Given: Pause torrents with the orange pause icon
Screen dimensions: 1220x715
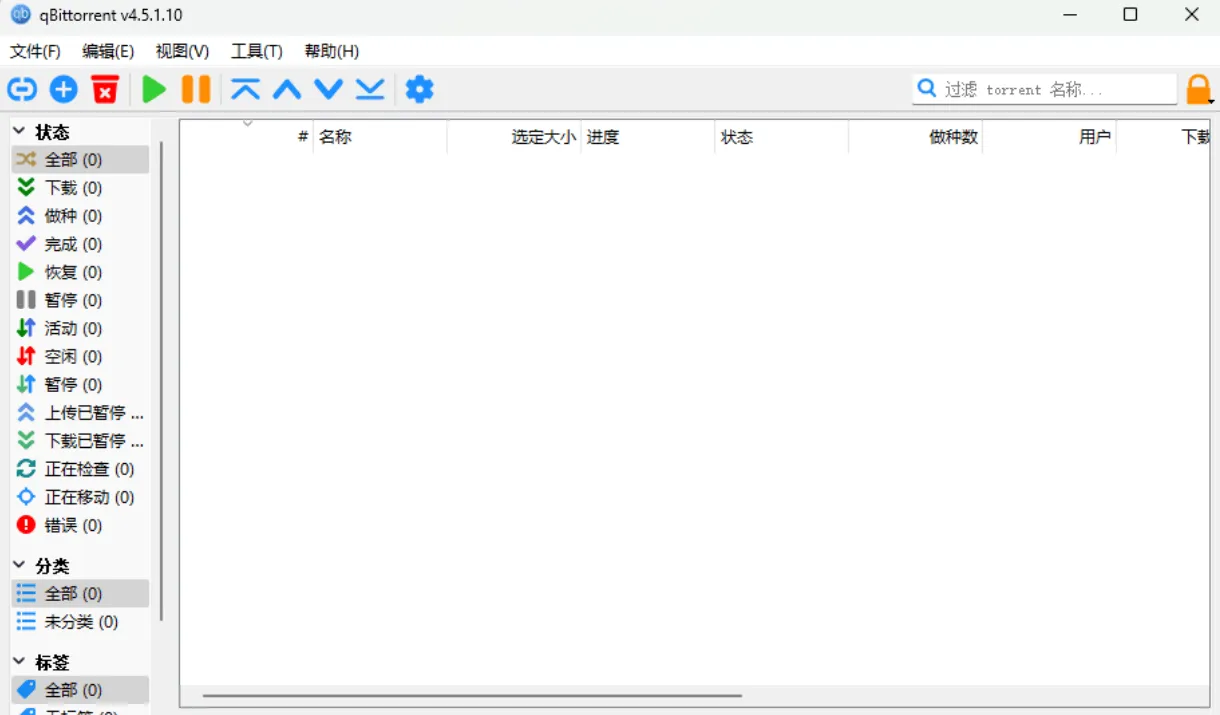Looking at the screenshot, I should [x=194, y=89].
